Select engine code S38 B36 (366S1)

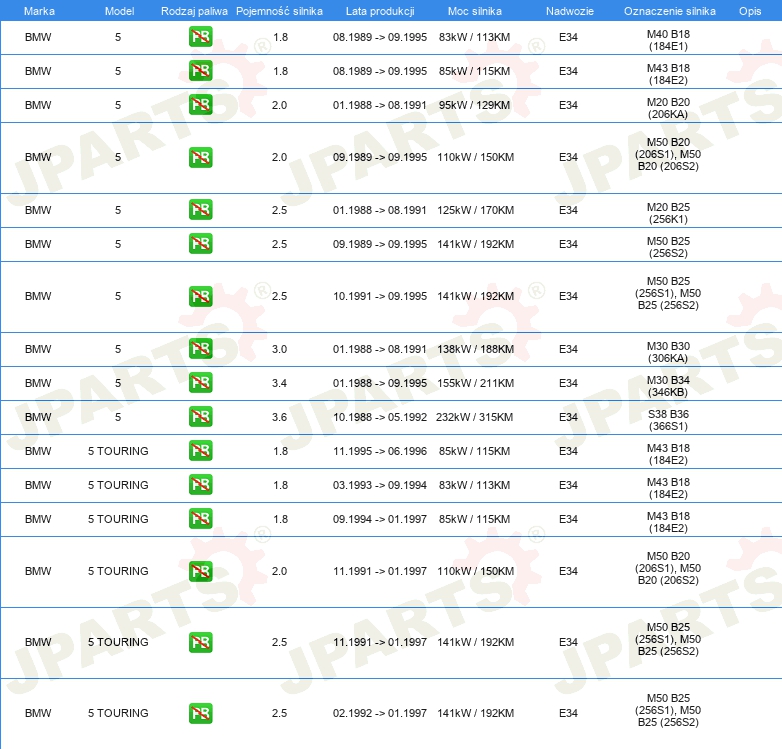[668, 420]
